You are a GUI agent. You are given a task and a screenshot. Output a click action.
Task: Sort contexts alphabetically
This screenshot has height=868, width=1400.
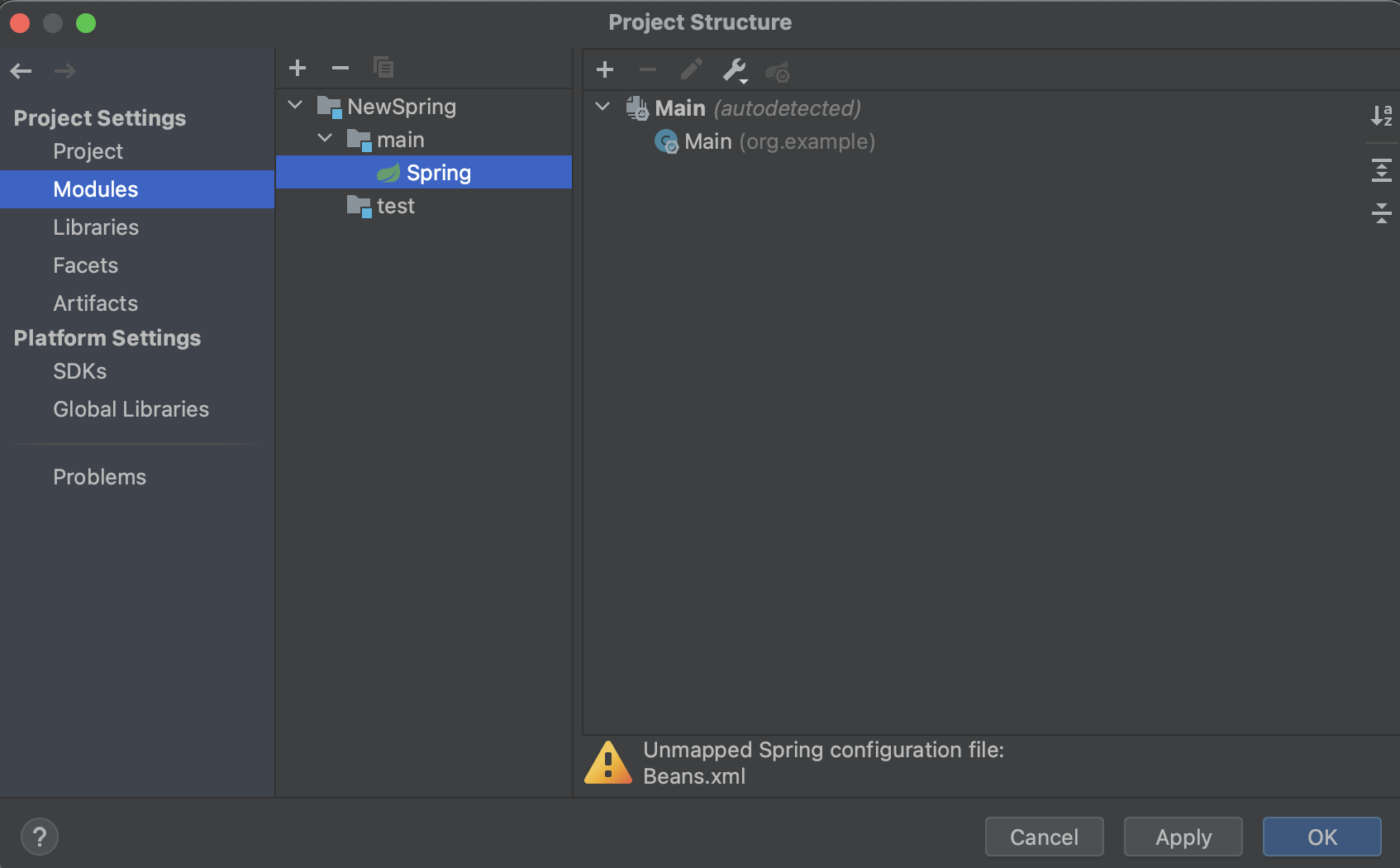tap(1381, 116)
